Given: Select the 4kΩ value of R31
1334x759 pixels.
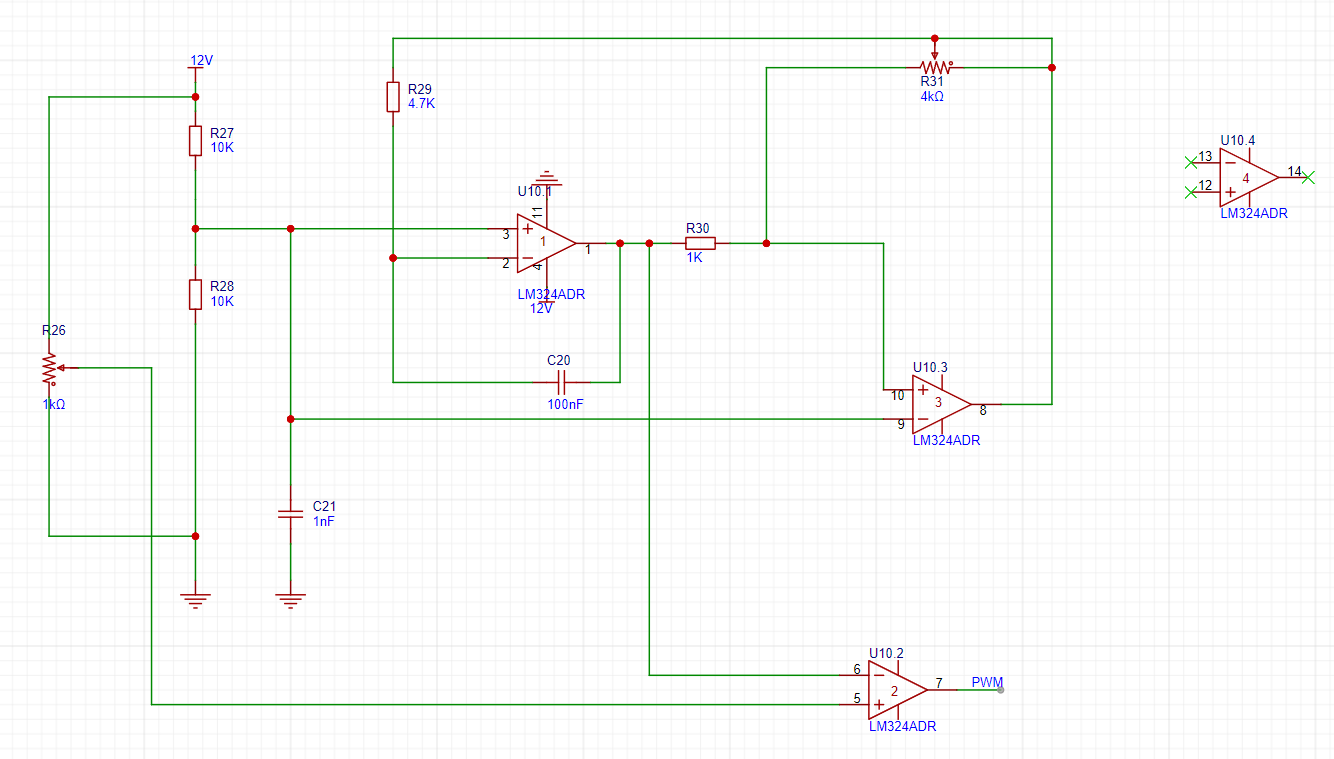Looking at the screenshot, I should tap(932, 97).
